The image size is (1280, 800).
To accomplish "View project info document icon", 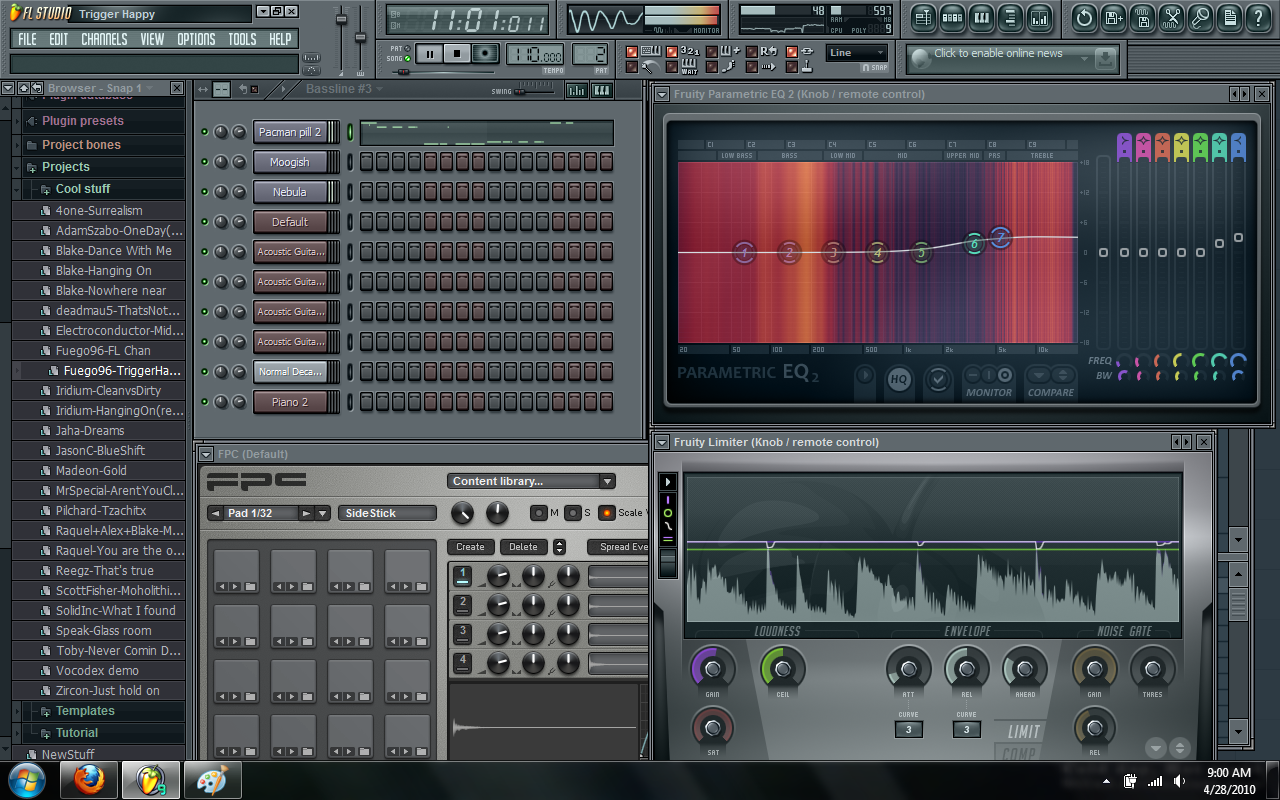I will pyautogui.click(x=1230, y=17).
